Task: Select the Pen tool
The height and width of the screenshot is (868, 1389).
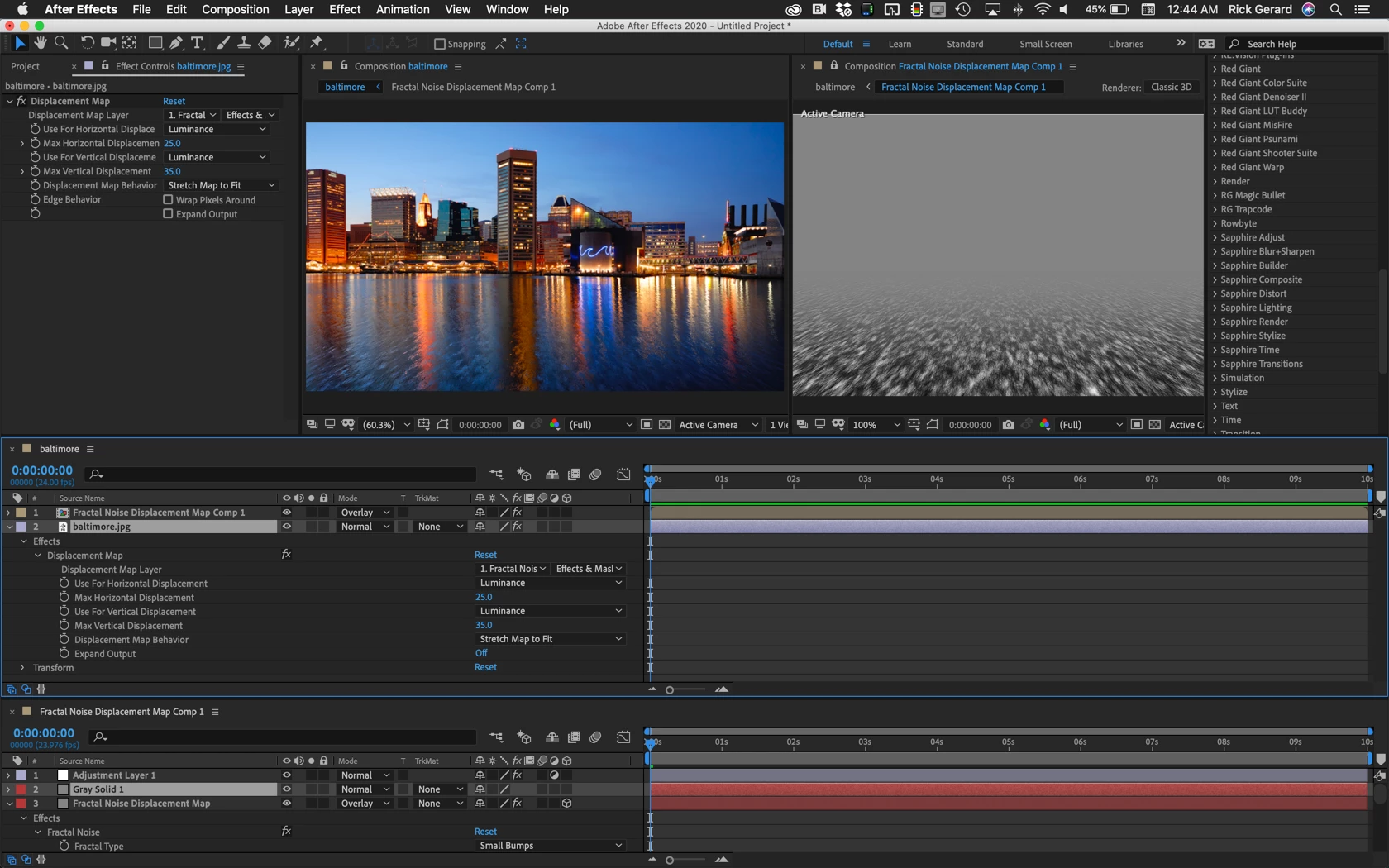Action: click(176, 43)
